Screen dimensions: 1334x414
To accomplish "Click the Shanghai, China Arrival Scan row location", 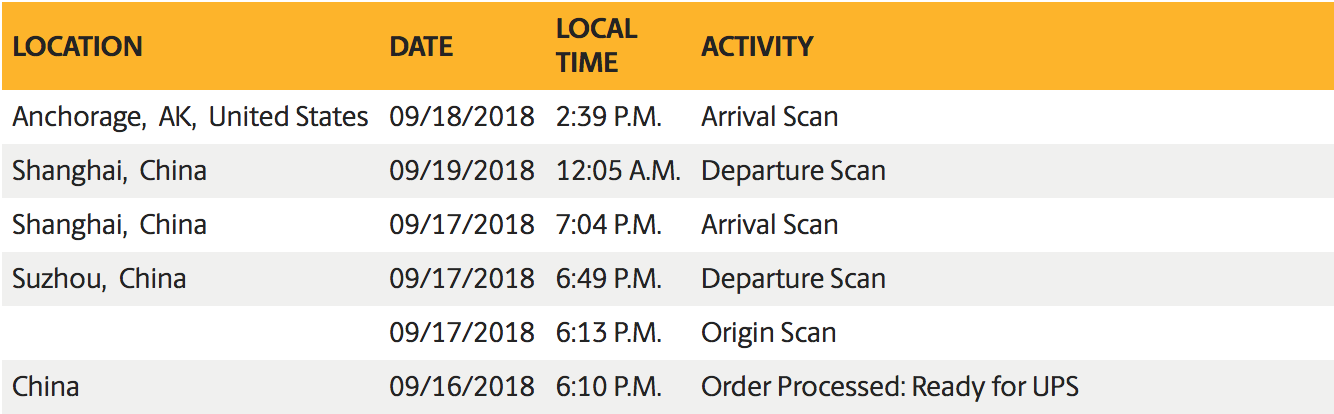I will (x=109, y=224).
